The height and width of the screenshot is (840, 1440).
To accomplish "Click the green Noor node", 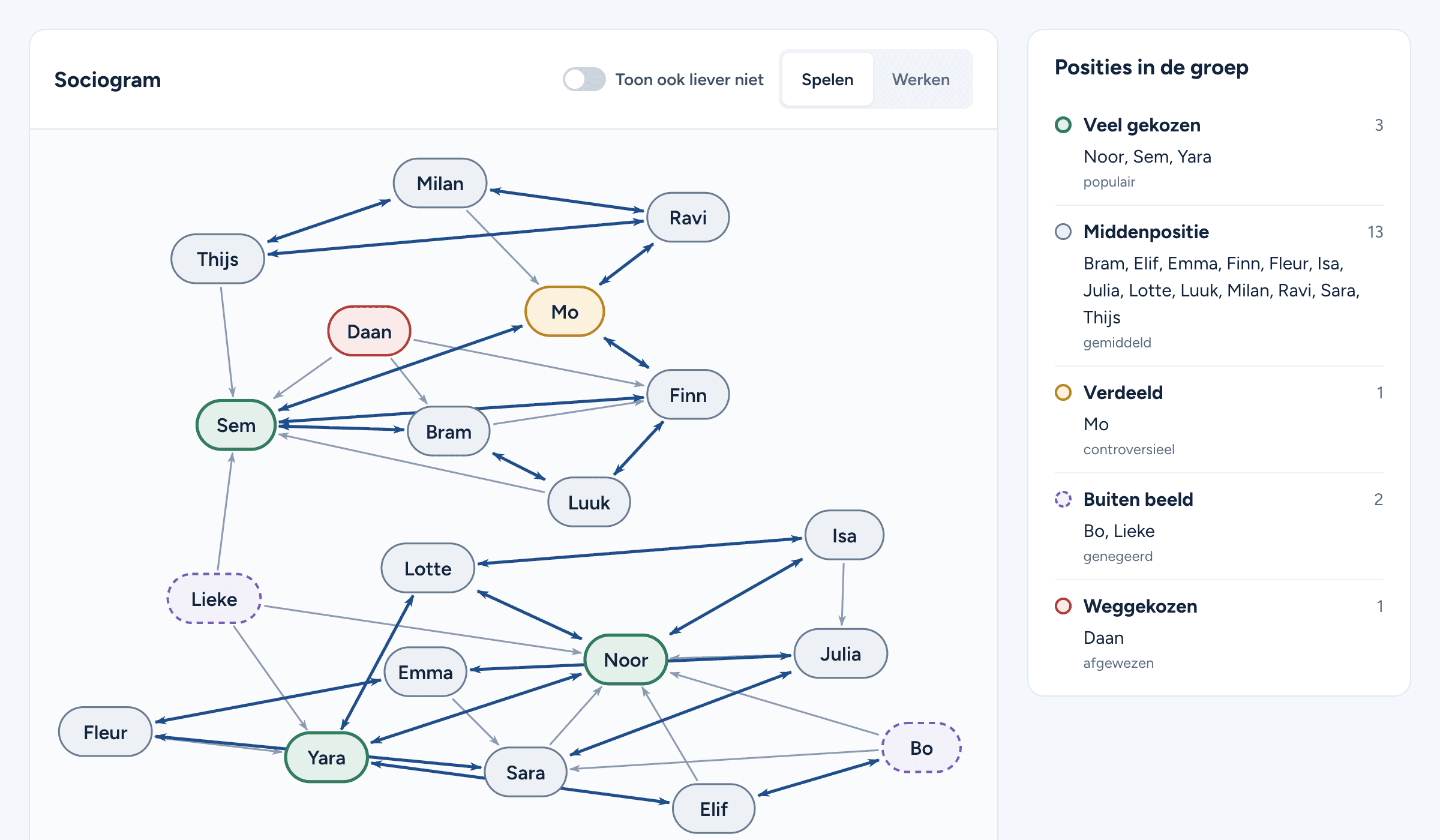I will pos(626,659).
